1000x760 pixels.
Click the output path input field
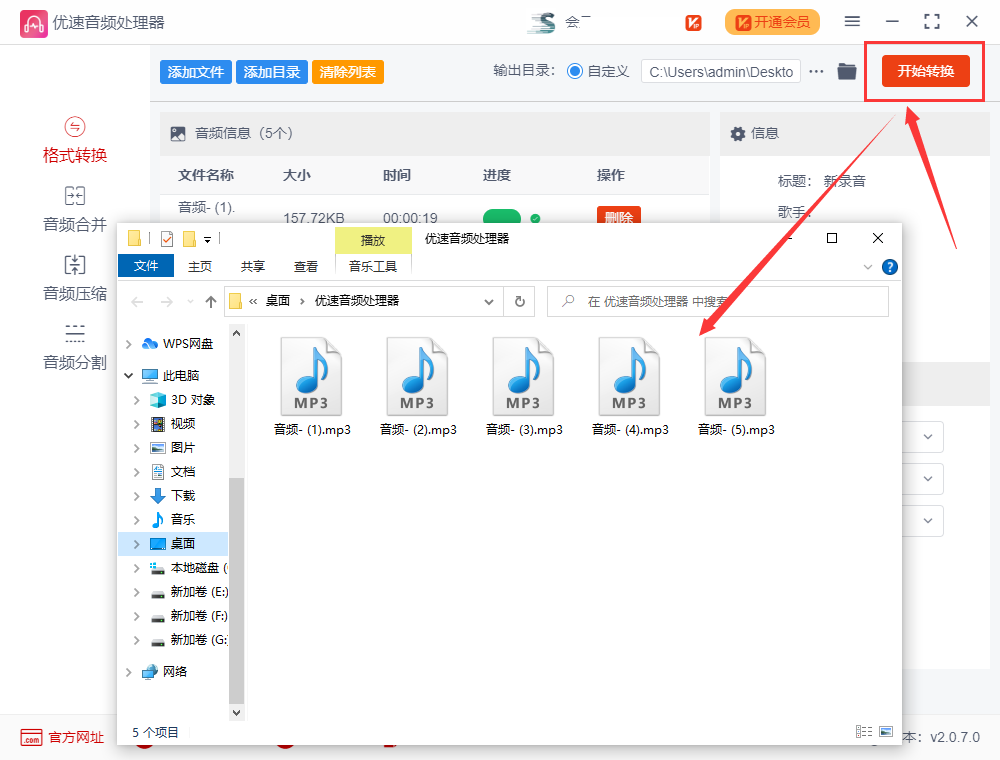(x=721, y=72)
